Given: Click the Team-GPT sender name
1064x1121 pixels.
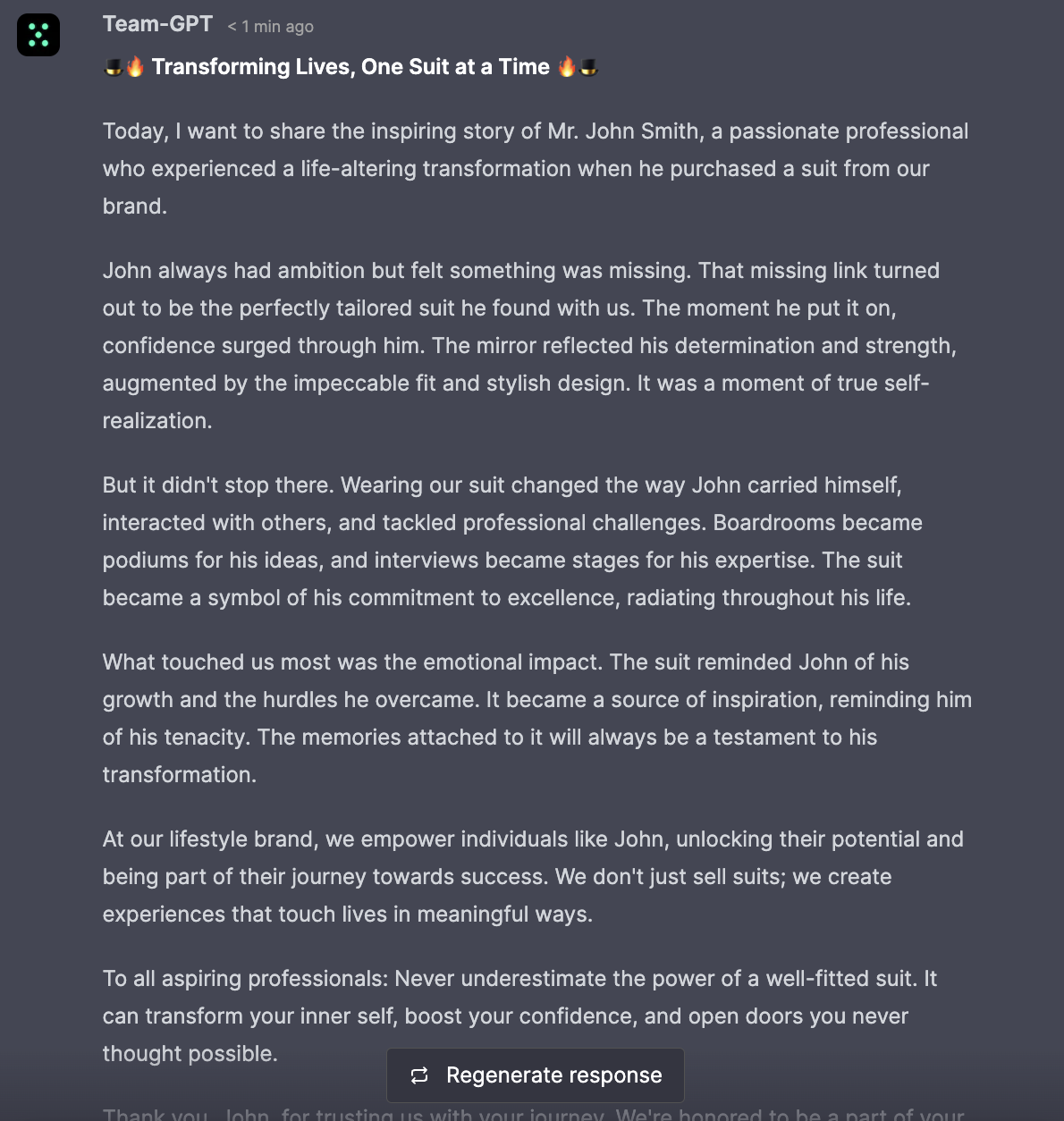Looking at the screenshot, I should tap(157, 24).
